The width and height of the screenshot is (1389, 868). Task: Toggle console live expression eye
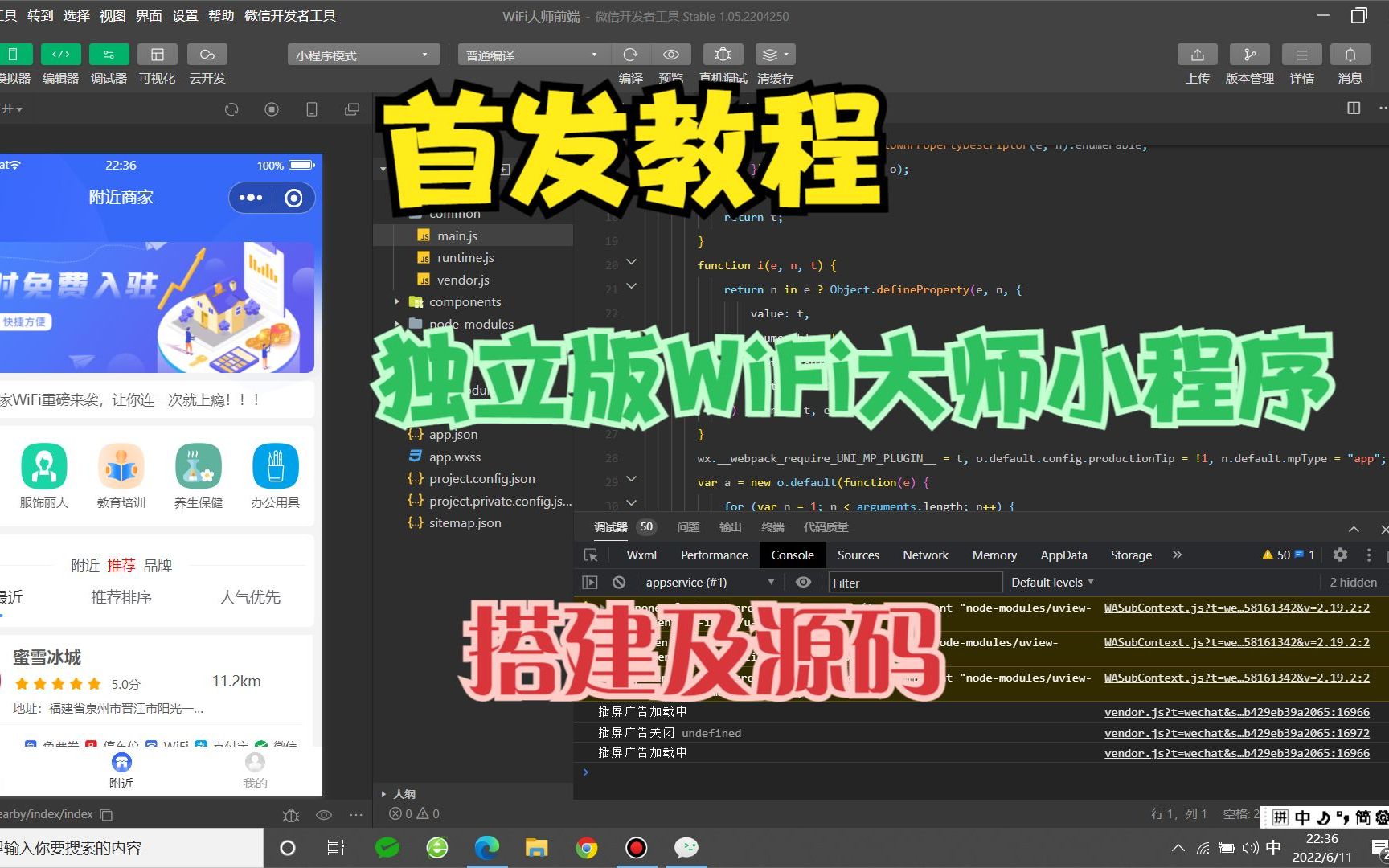(803, 582)
